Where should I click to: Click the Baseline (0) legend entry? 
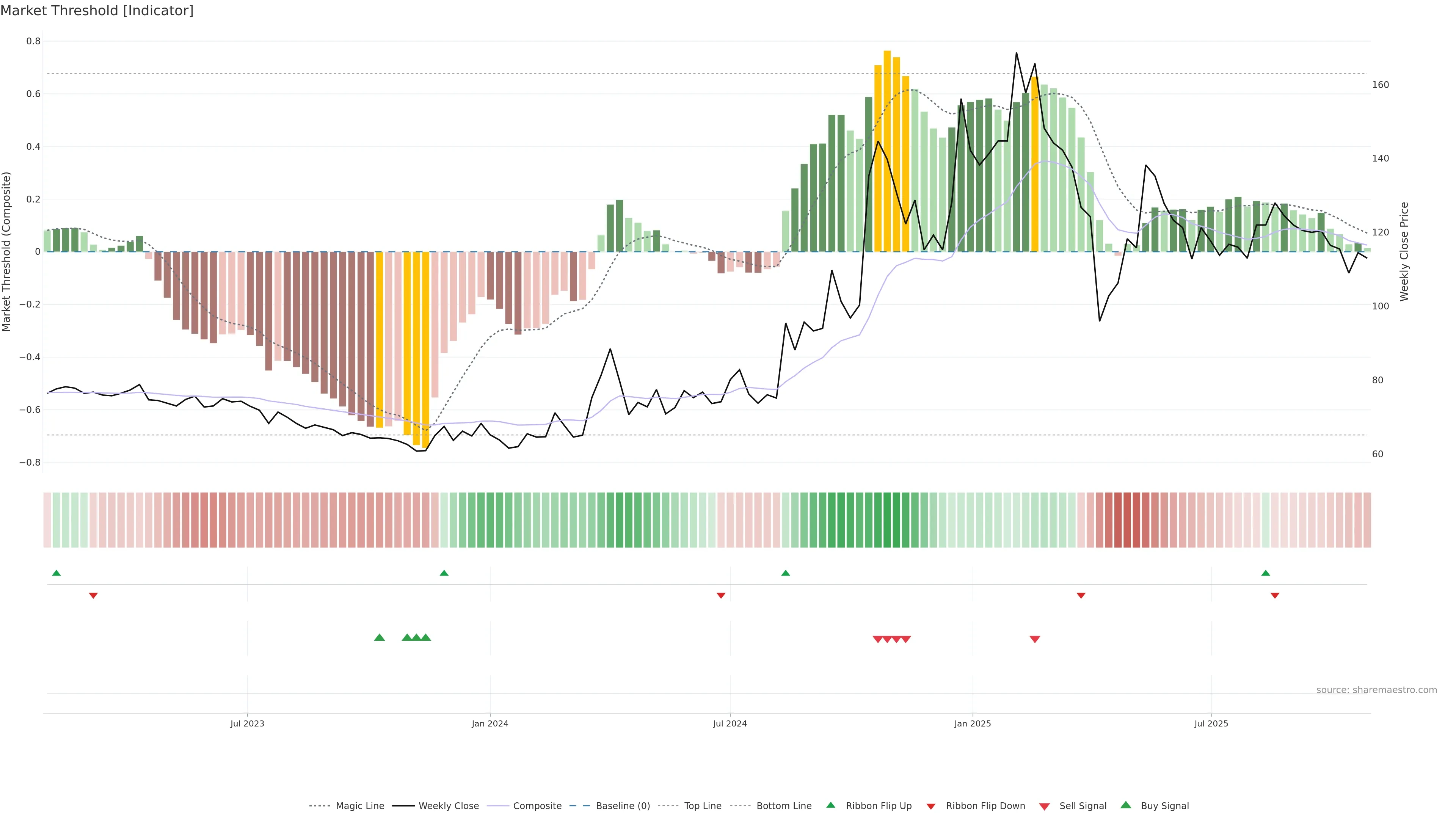(x=622, y=806)
